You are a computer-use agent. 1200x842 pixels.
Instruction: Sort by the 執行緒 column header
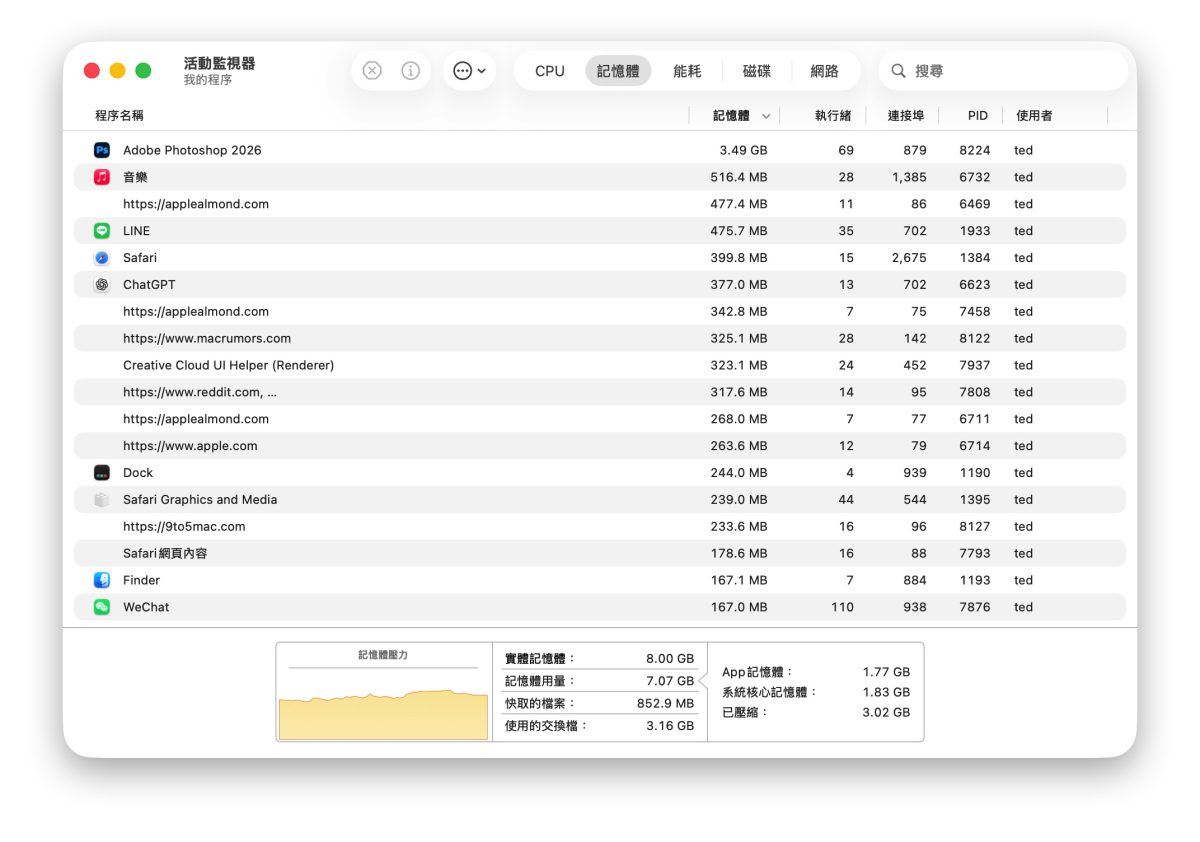click(832, 116)
